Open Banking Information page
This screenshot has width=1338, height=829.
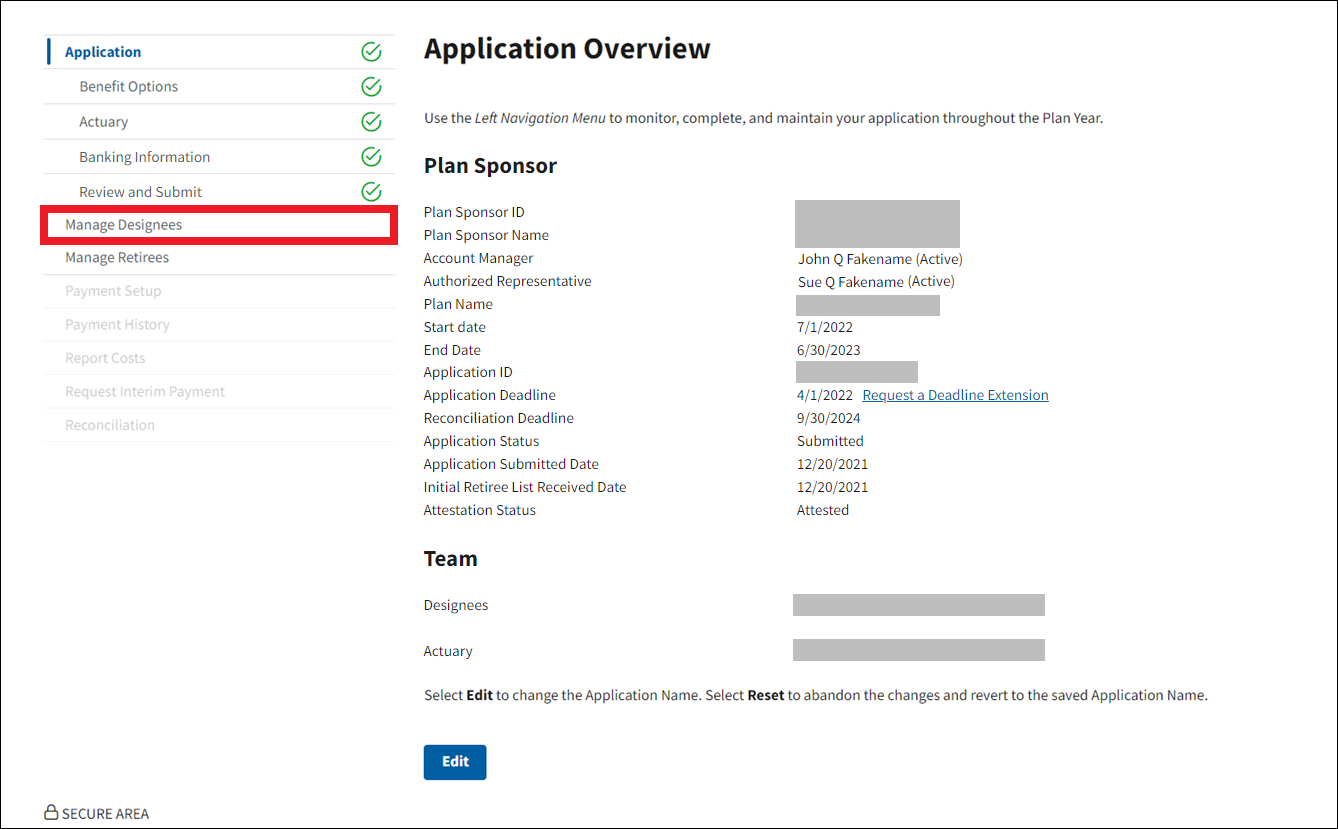click(145, 157)
